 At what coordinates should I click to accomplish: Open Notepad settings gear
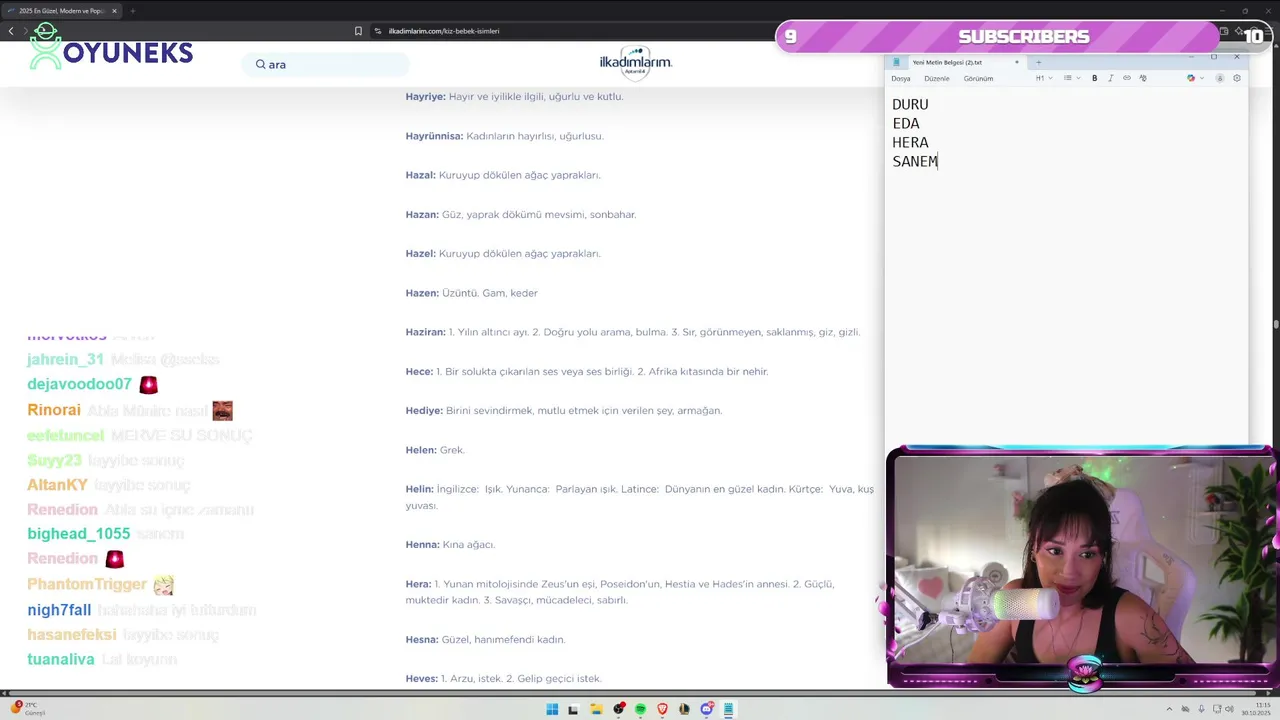1237,78
